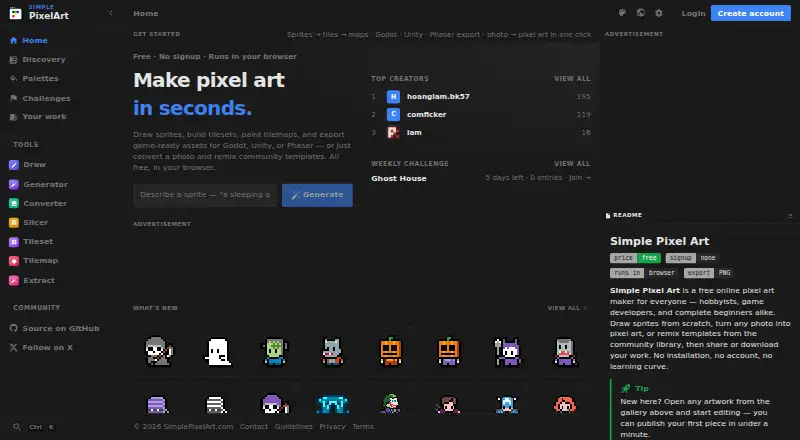
Task: Open the settings gear icon
Action: click(x=659, y=13)
